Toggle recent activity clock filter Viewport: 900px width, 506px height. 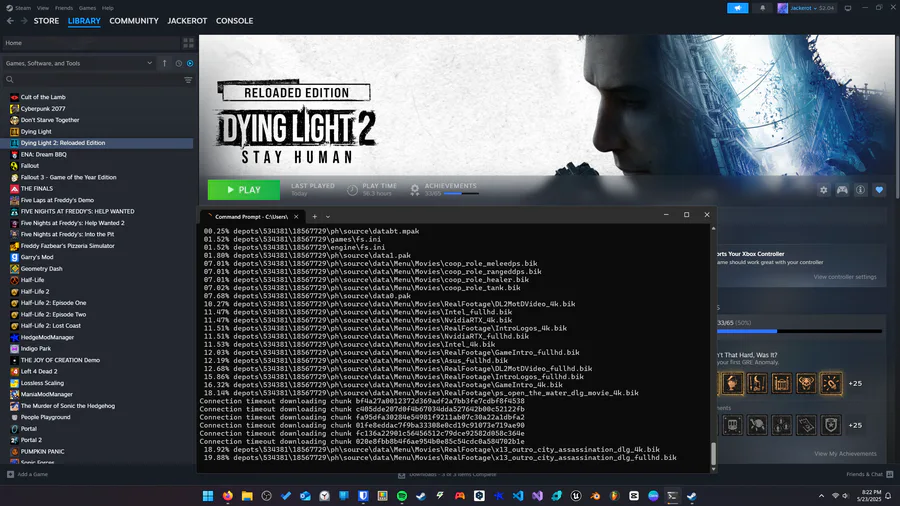point(179,63)
